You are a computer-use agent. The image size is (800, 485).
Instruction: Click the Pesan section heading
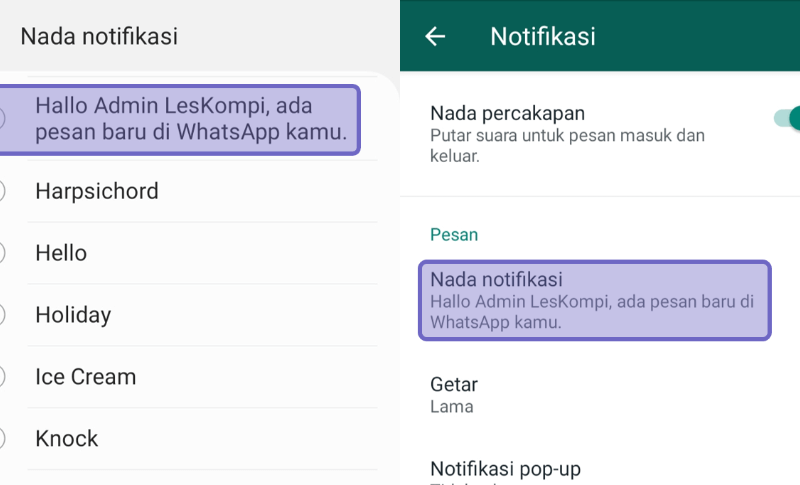click(454, 235)
